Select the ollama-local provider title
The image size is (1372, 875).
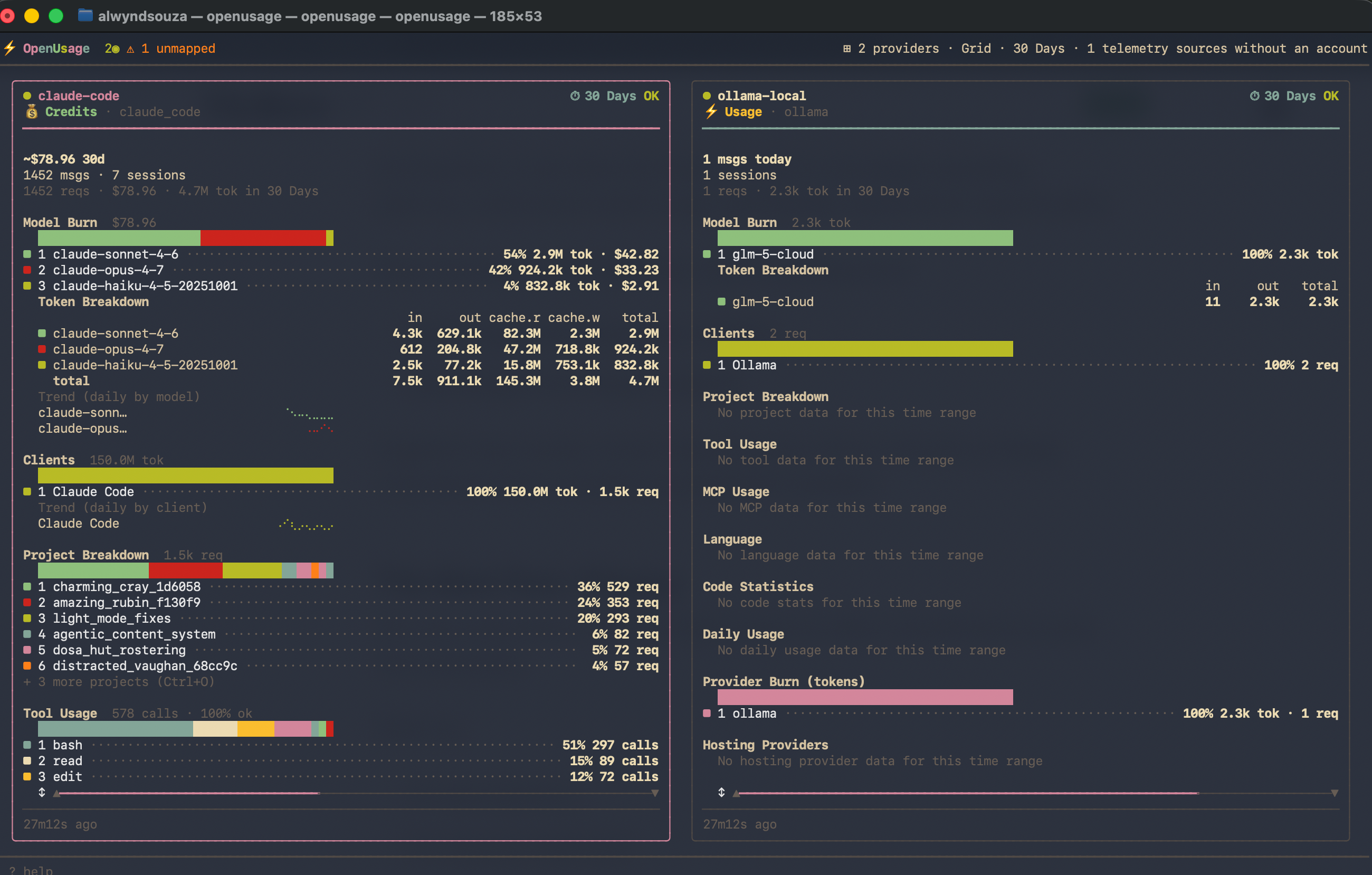(761, 96)
